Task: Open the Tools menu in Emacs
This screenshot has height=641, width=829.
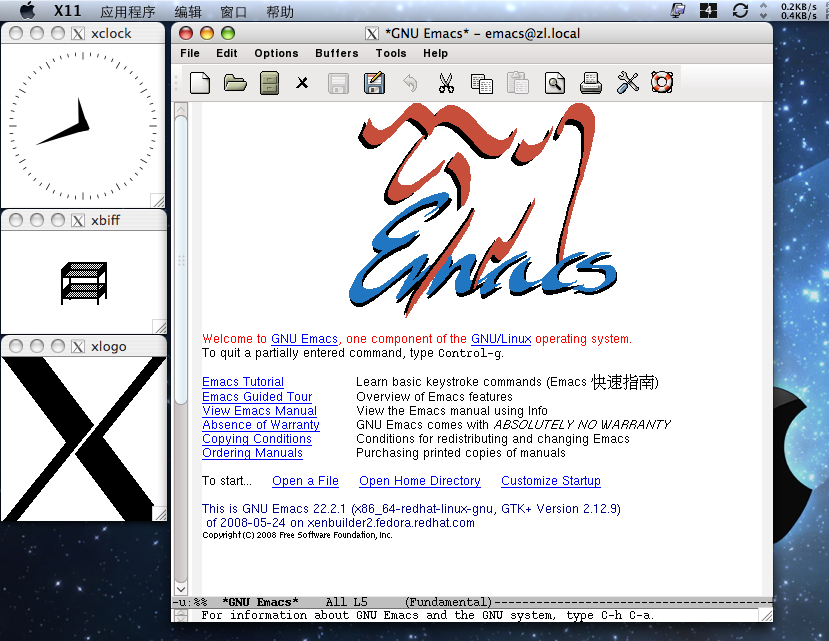Action: click(x=391, y=53)
